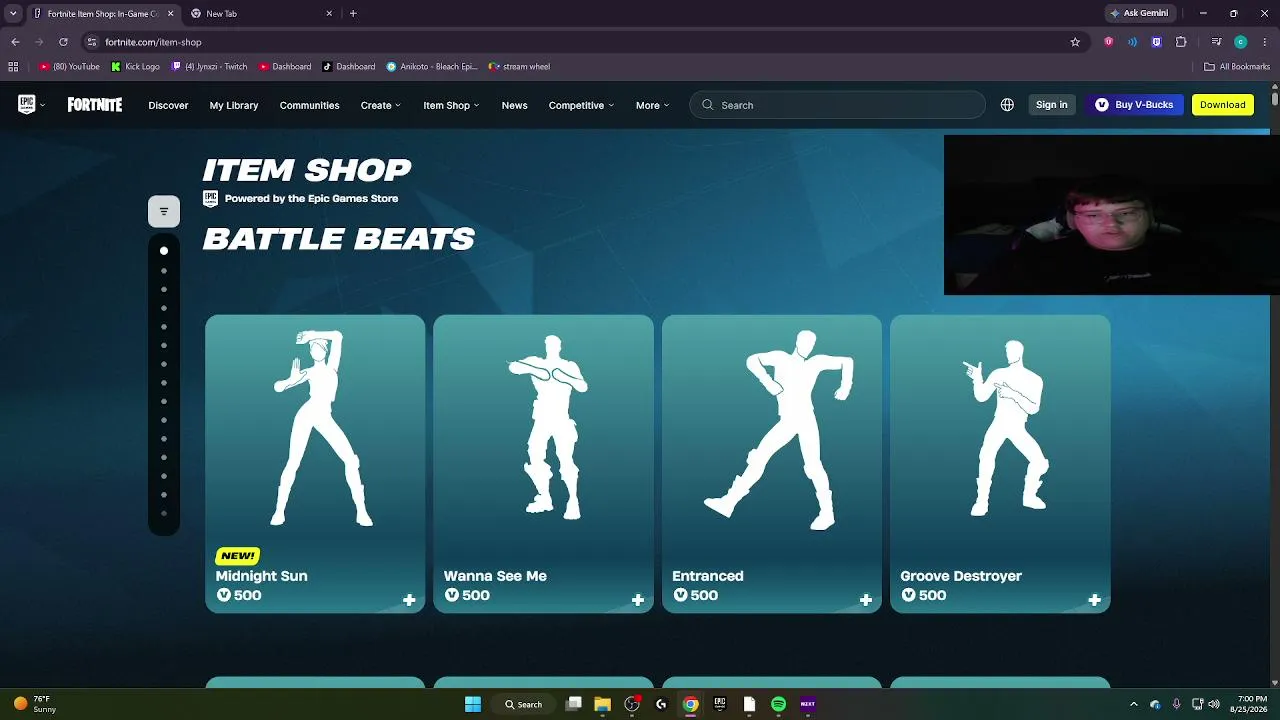Screen dimensions: 1280x720
Task: Open the All Bookmarks folder
Action: (x=1237, y=67)
